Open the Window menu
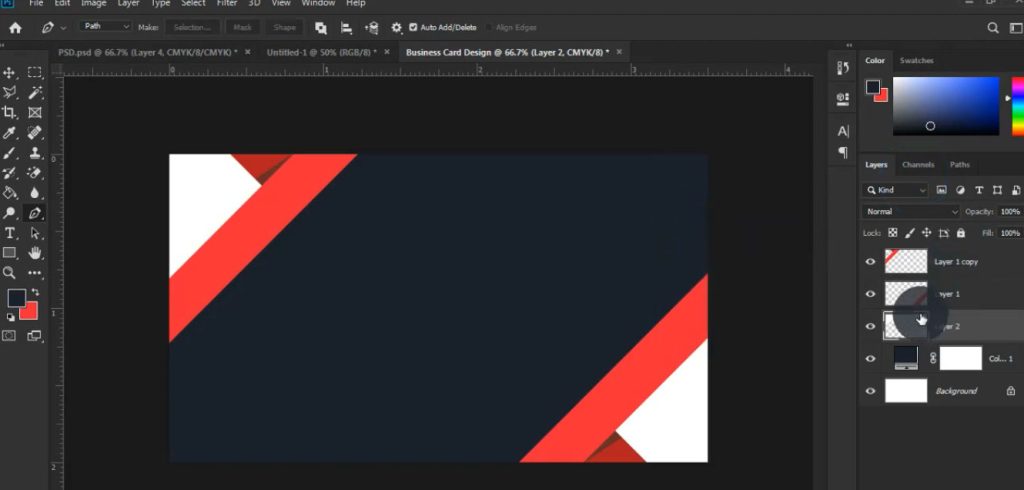Image resolution: width=1024 pixels, height=490 pixels. coord(317,3)
